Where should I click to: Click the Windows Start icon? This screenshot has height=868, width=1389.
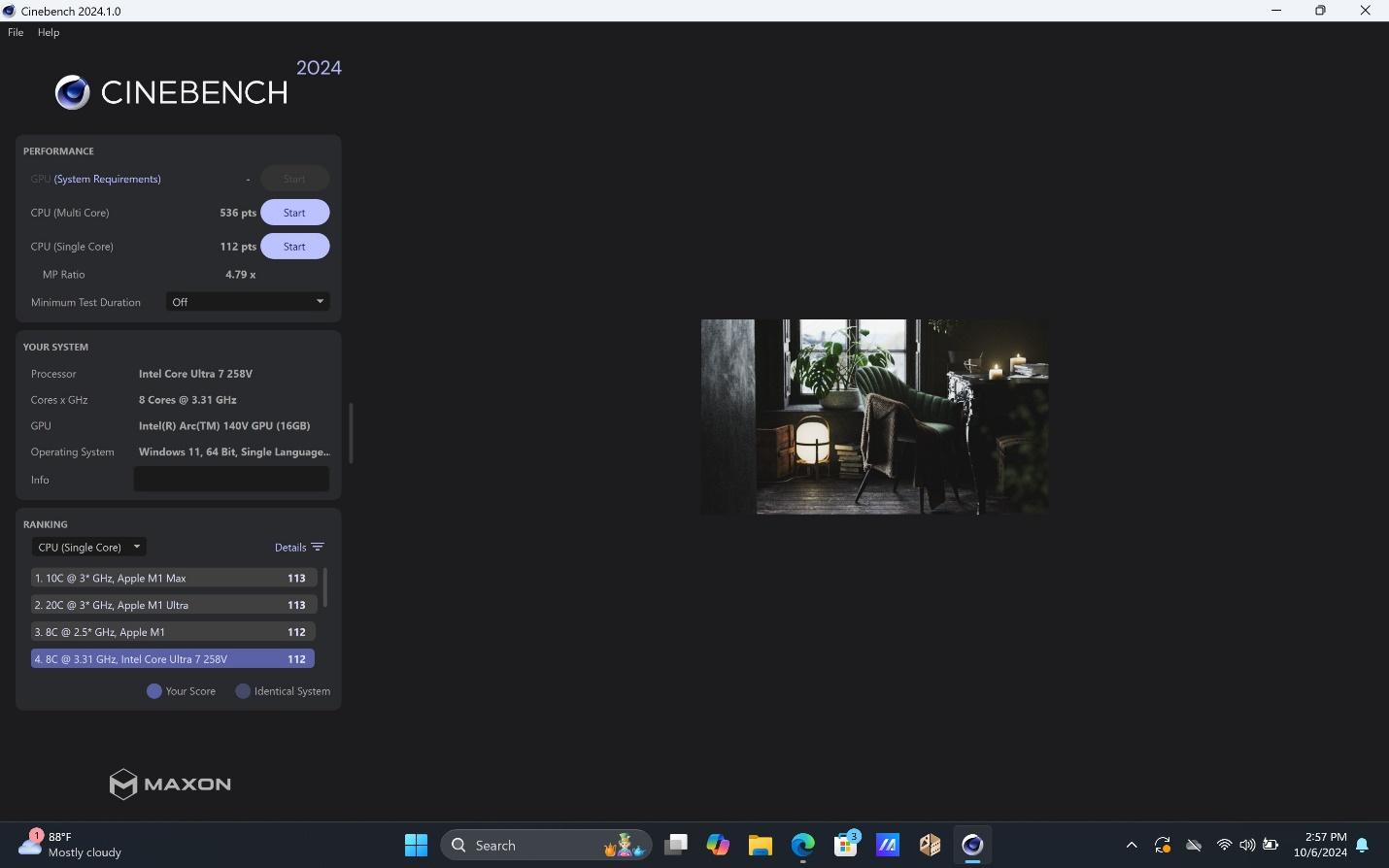(416, 846)
